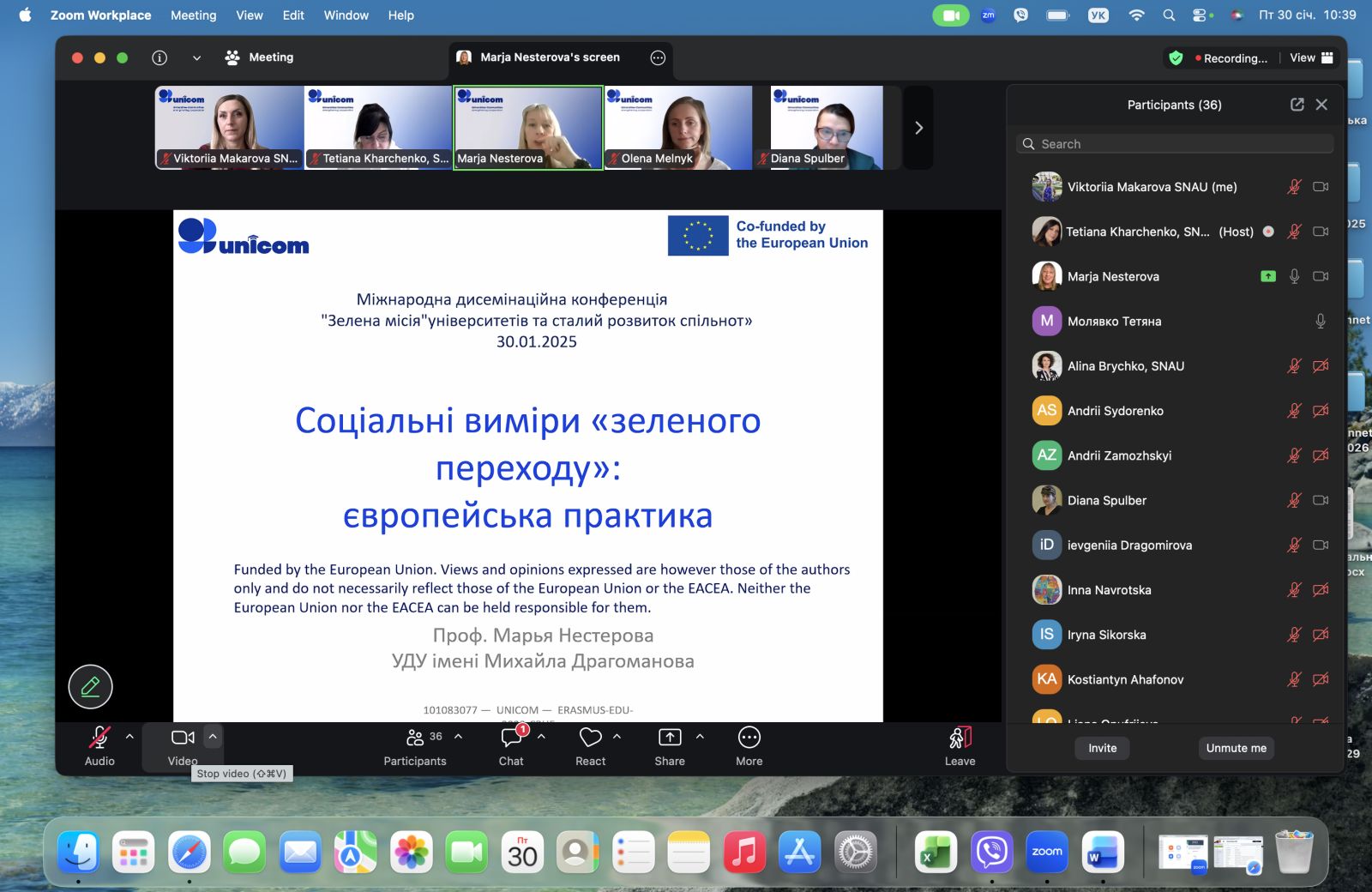Open the More options menu
The height and width of the screenshot is (892, 1372).
pos(749,738)
